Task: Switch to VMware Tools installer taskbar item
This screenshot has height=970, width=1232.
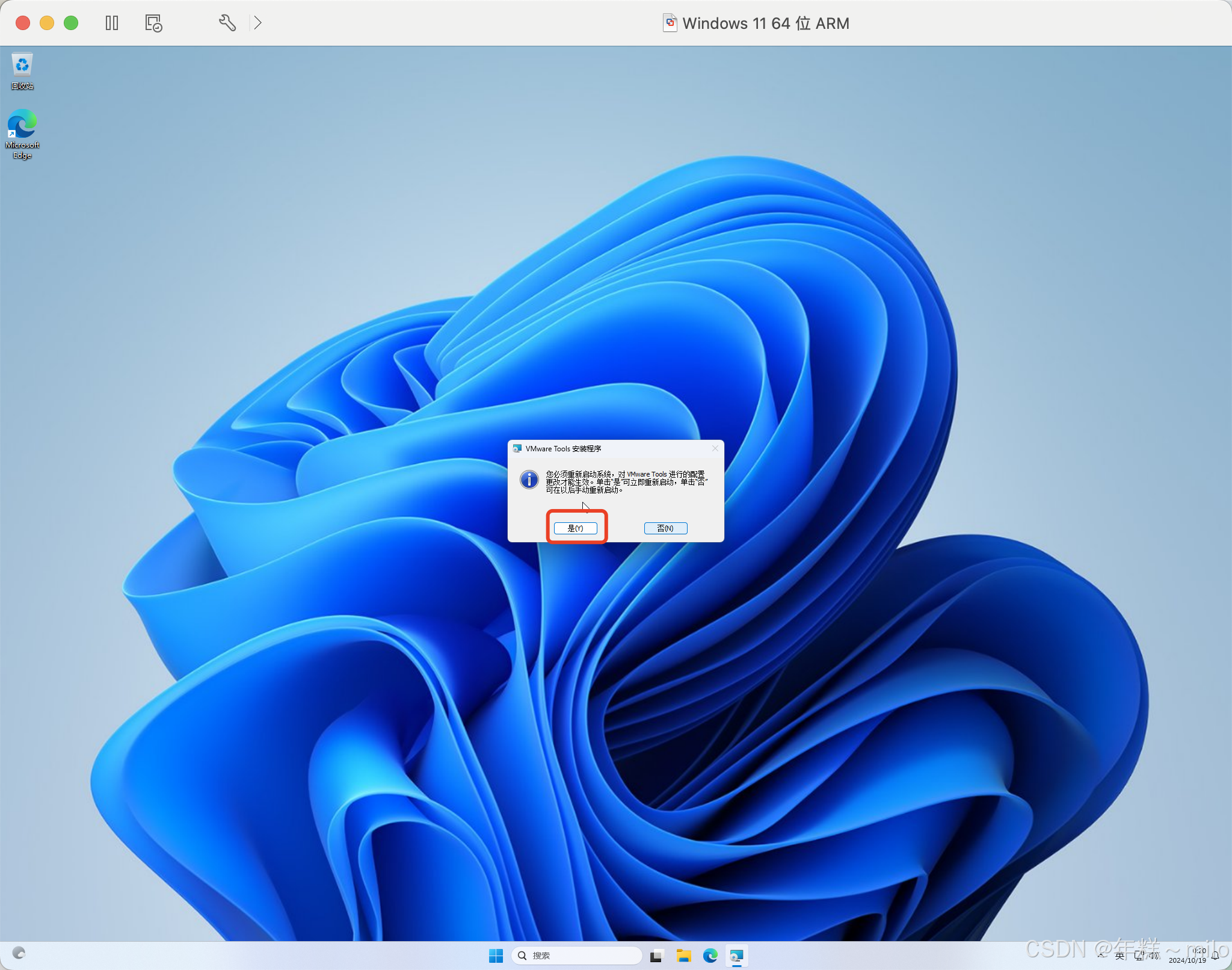Action: point(737,956)
